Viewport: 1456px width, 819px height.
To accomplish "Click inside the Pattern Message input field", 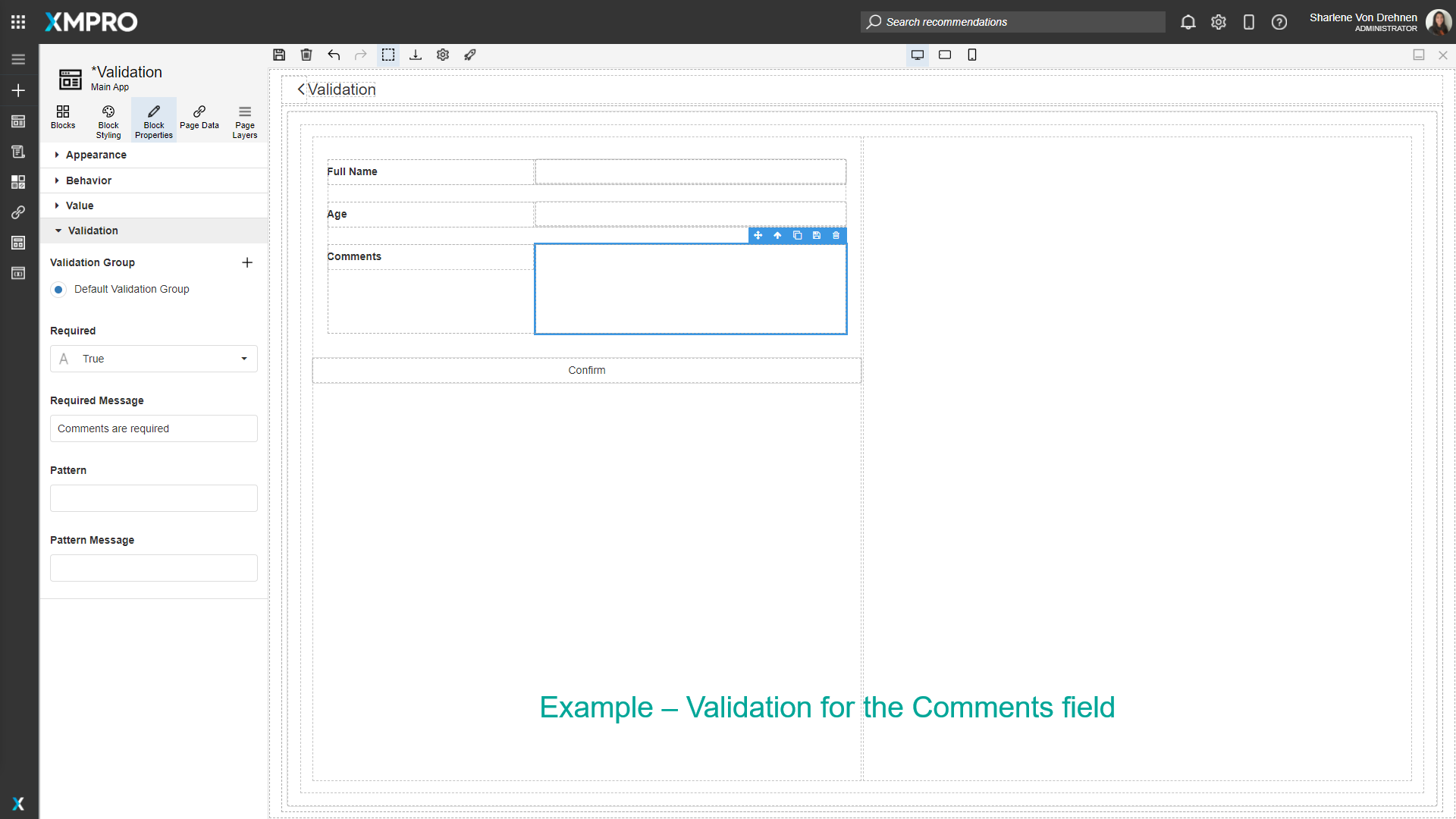I will click(153, 567).
